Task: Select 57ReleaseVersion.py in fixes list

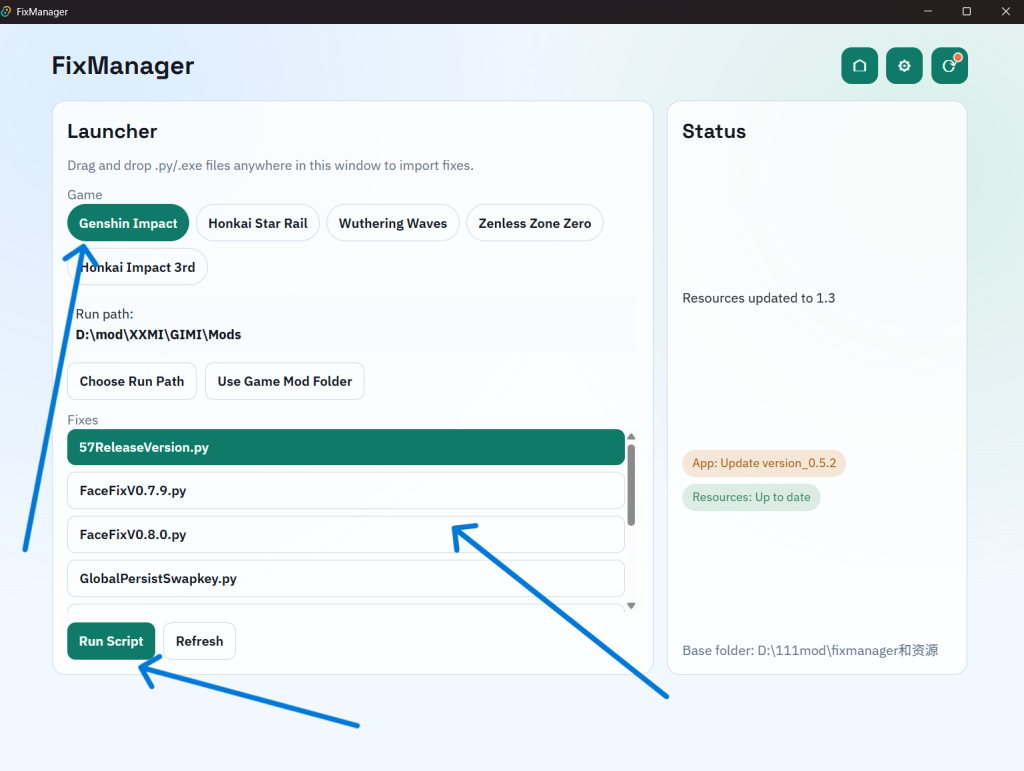Action: [345, 447]
